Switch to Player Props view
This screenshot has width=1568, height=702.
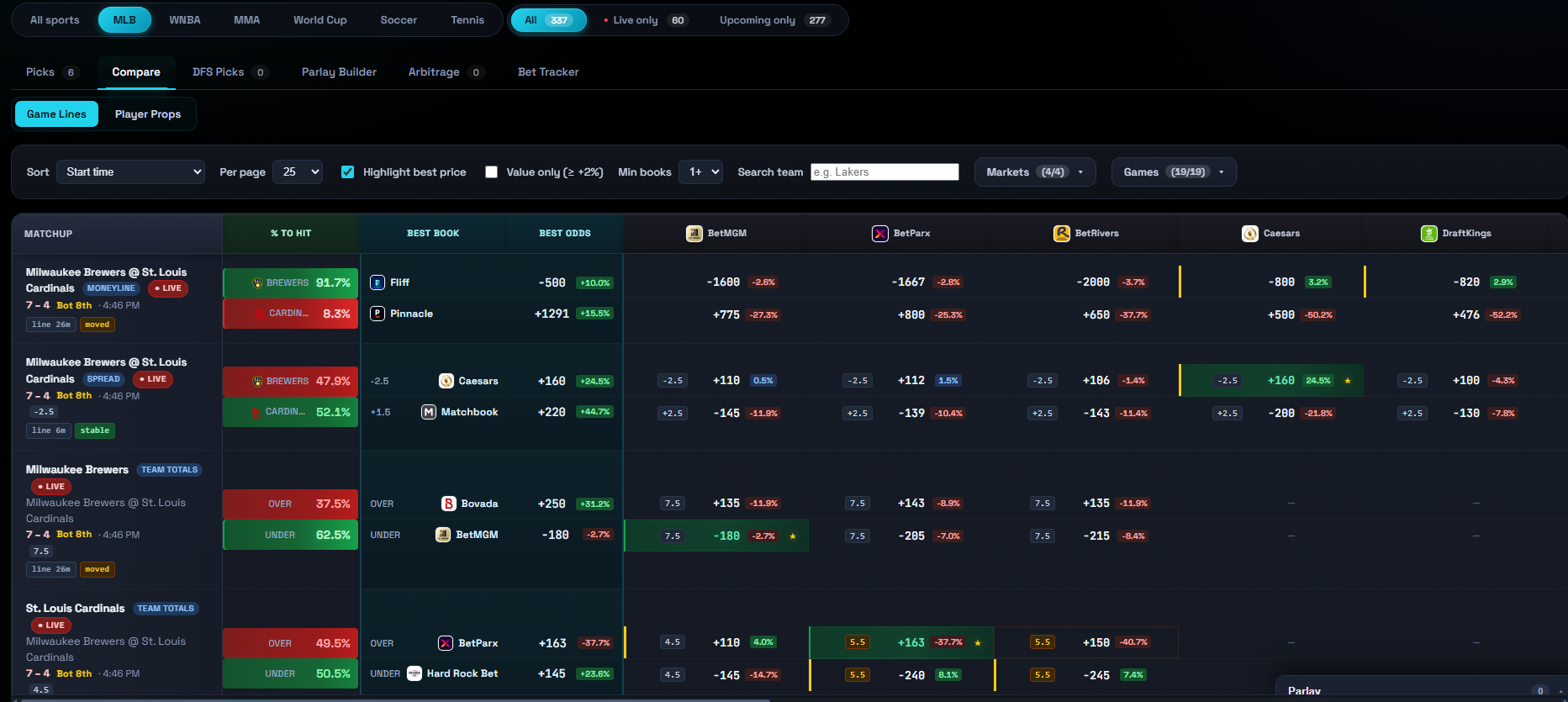click(x=148, y=114)
